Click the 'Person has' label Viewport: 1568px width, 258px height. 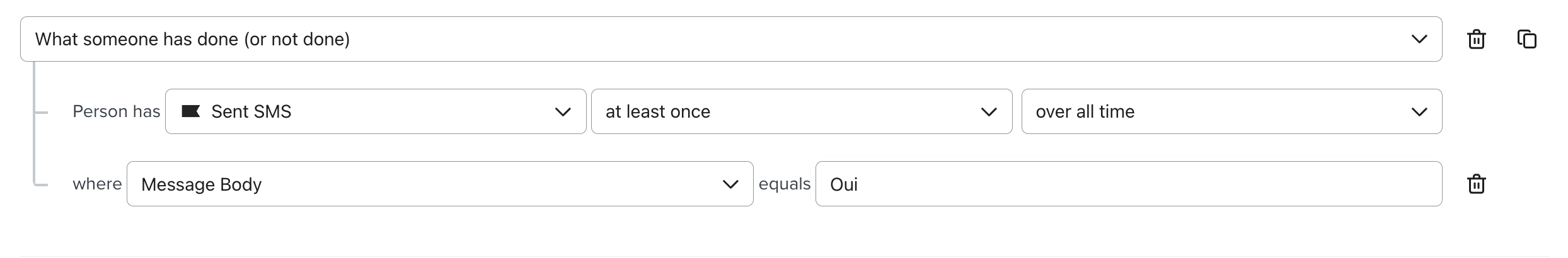tap(117, 111)
